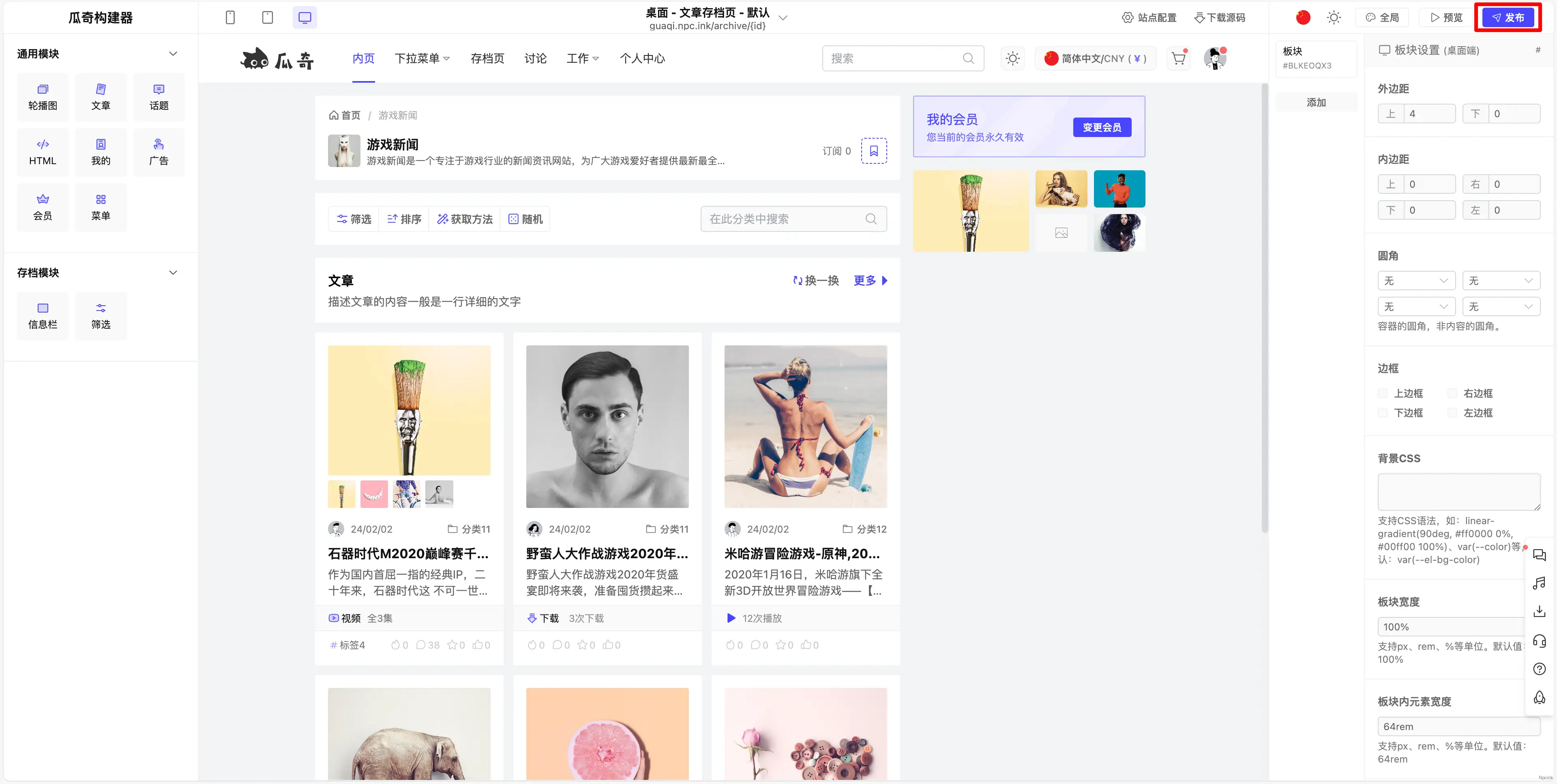Add the 广告 ad module

tap(159, 152)
